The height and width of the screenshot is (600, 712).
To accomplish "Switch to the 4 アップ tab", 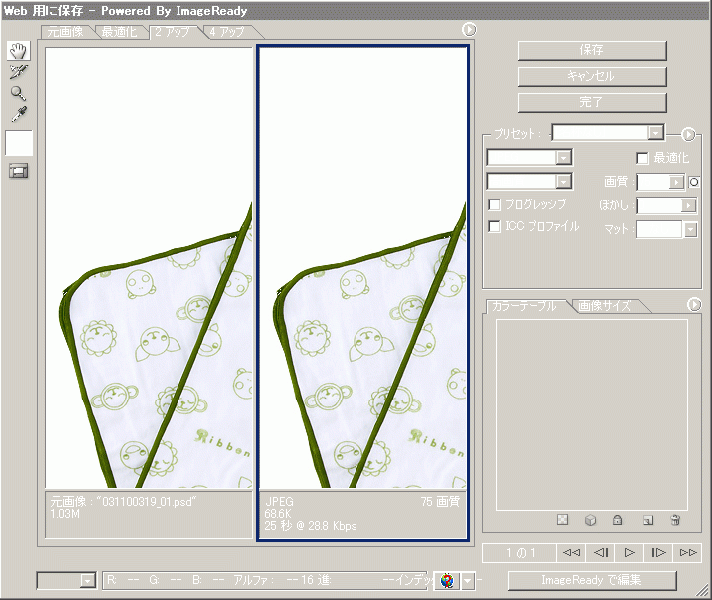I will click(226, 32).
